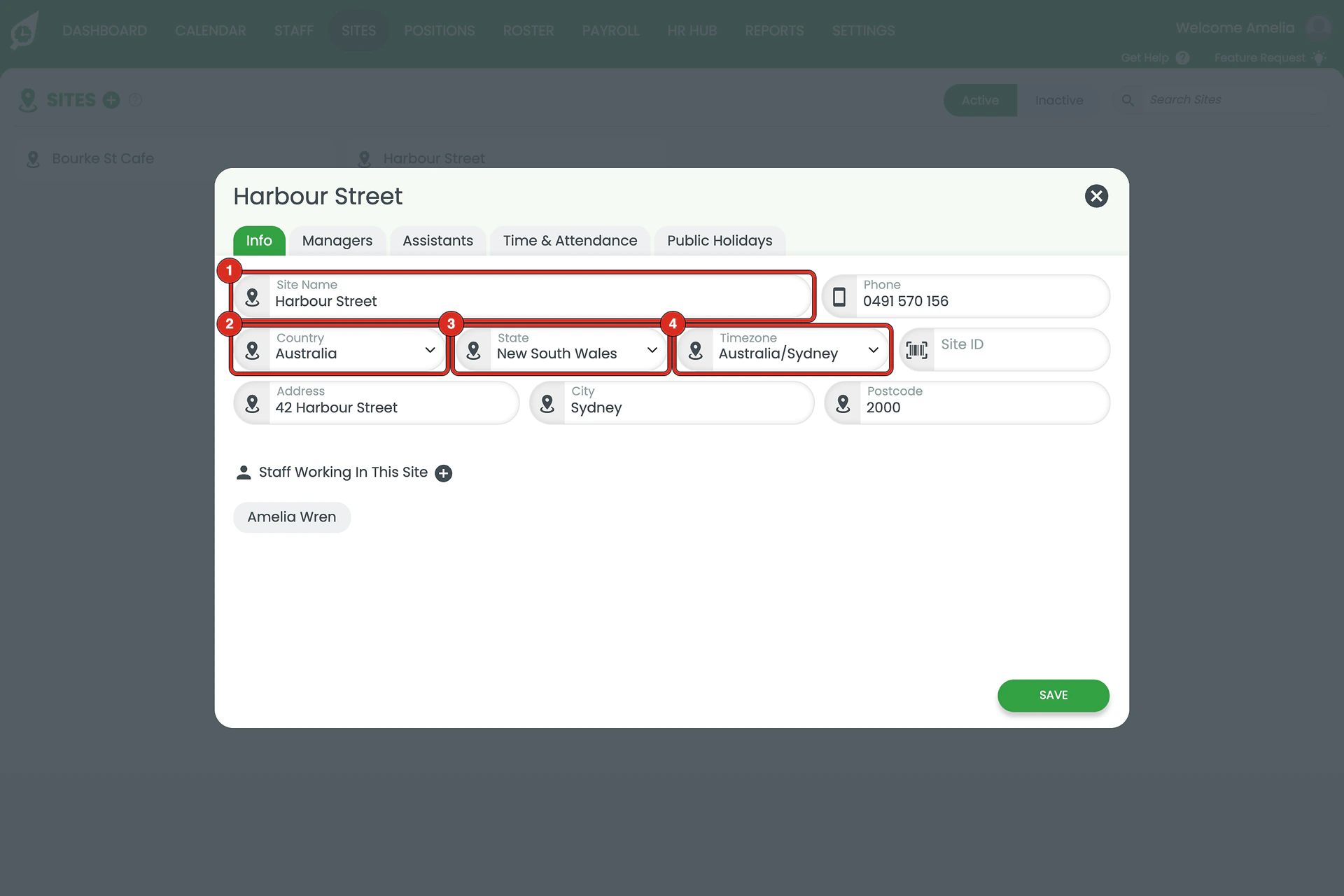This screenshot has height=896, width=1344.
Task: Click the app logo in top bar
Action: click(24, 31)
